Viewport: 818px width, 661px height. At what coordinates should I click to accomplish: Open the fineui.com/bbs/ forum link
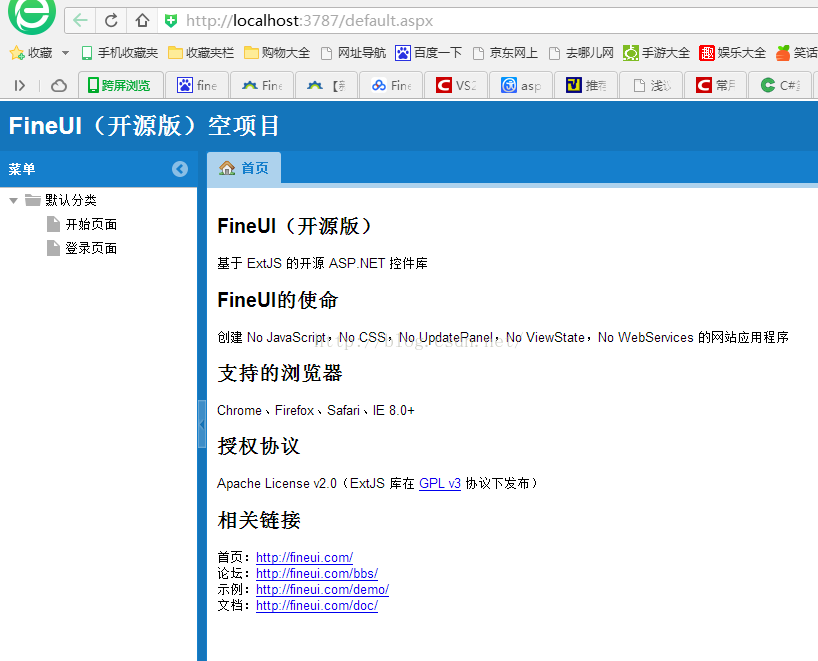coord(317,574)
